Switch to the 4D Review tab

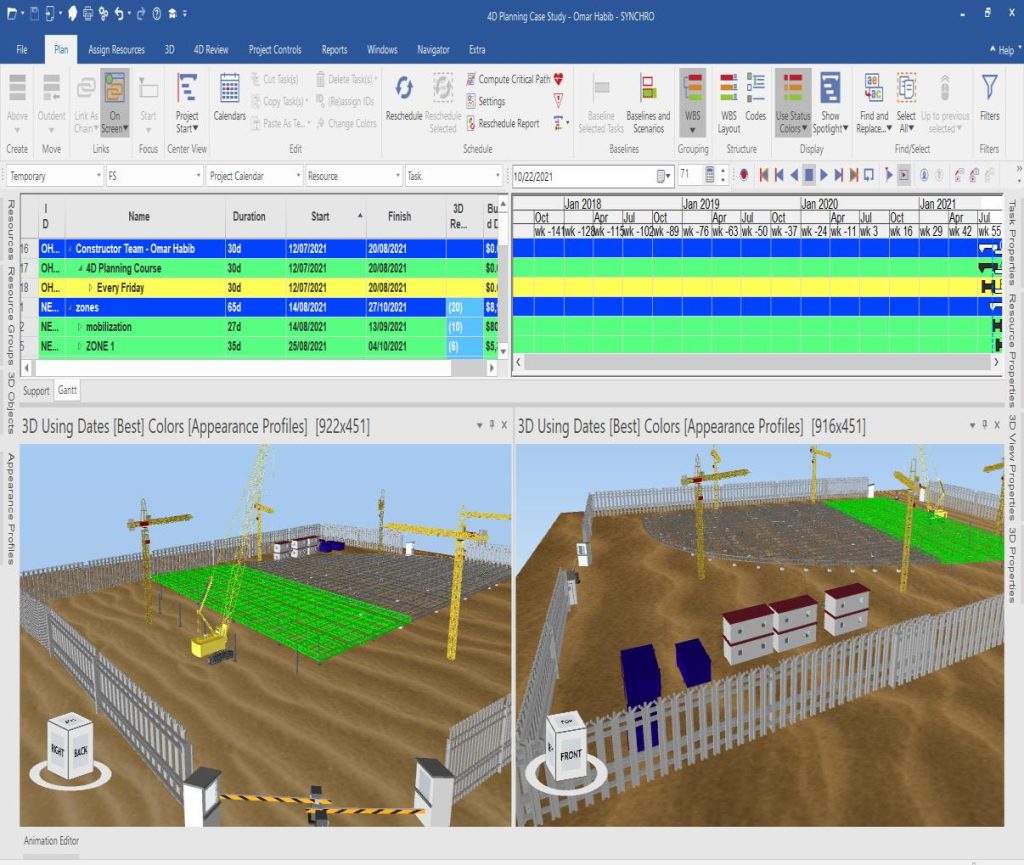pyautogui.click(x=210, y=50)
